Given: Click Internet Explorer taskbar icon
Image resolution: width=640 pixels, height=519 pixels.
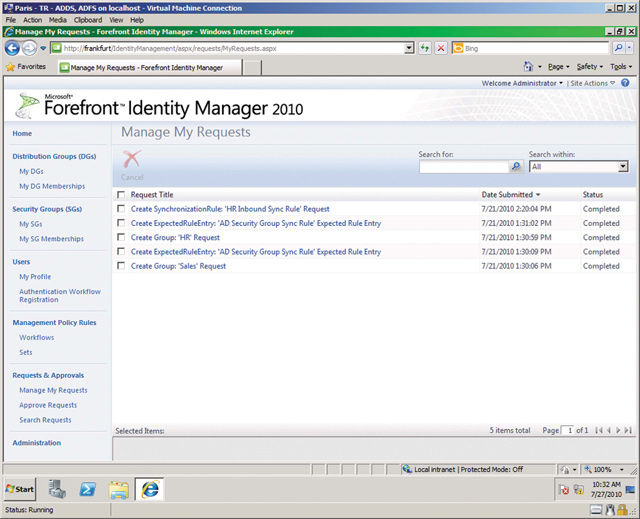Looking at the screenshot, I should 149,489.
